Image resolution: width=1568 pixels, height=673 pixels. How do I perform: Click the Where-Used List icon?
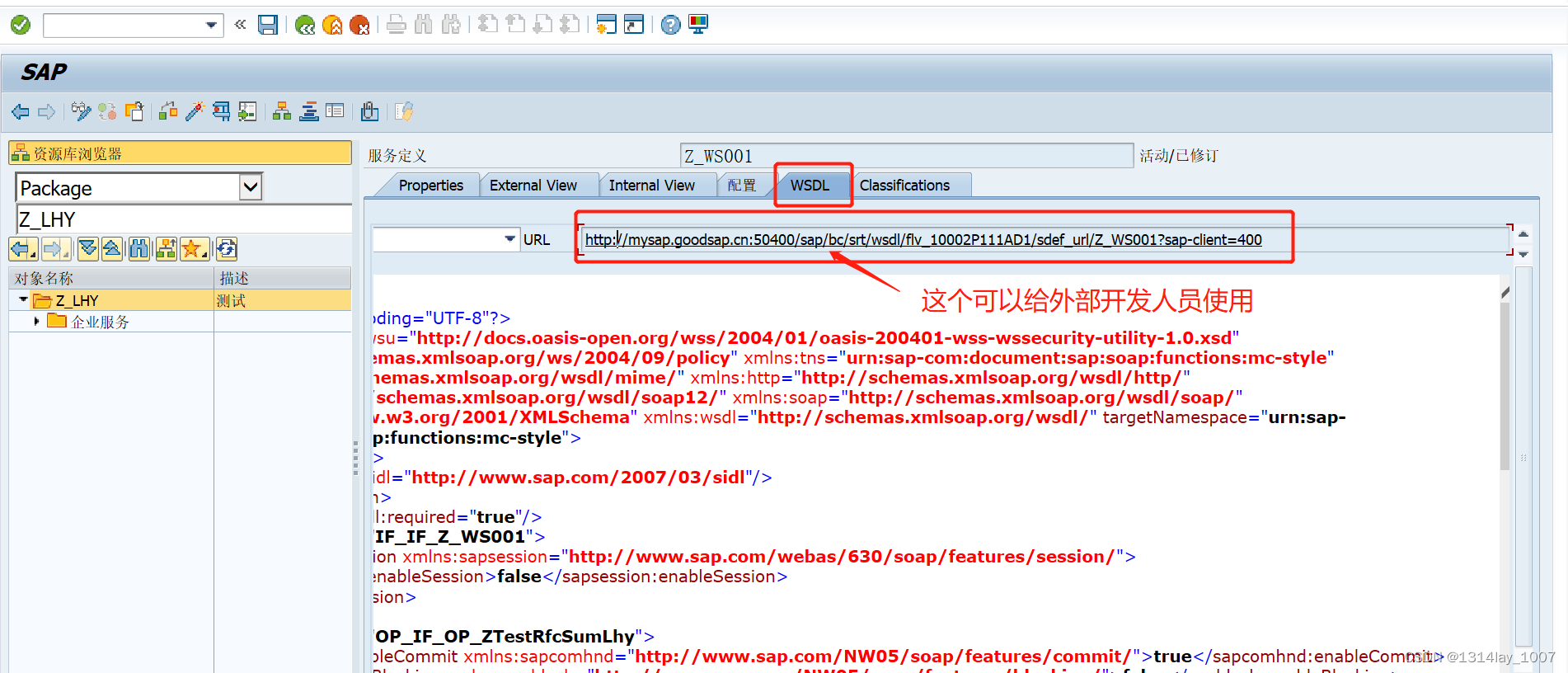[221, 111]
